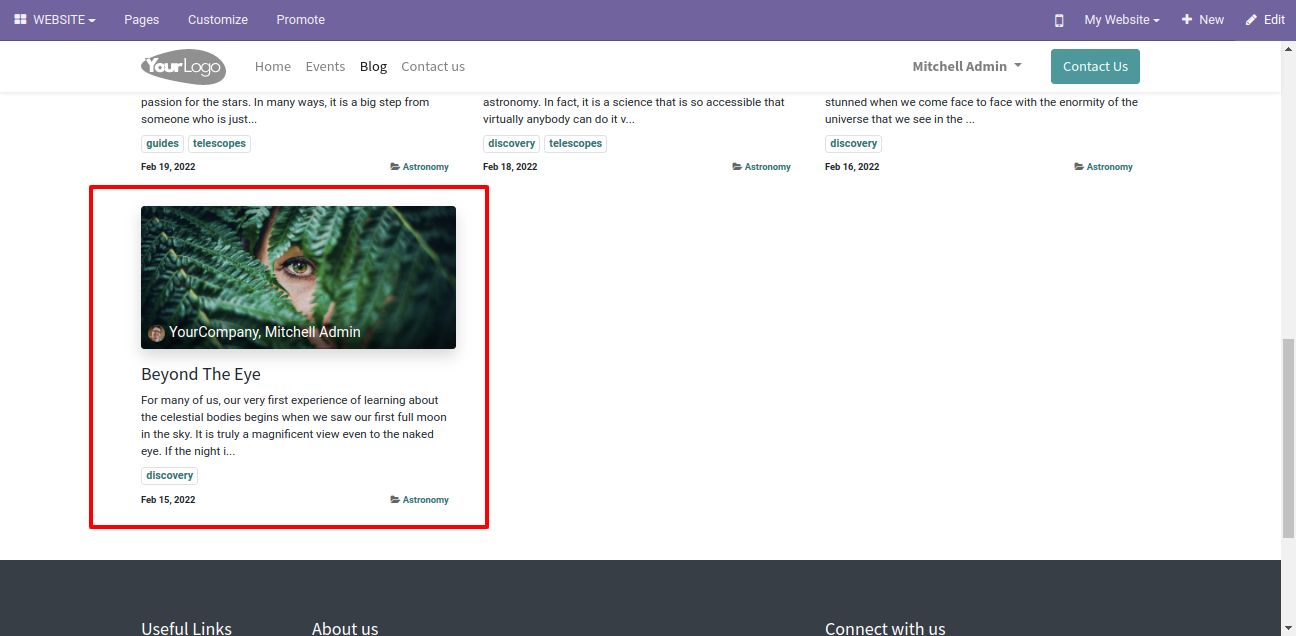Click the Useful Links footer heading
This screenshot has width=1296, height=636.
[x=186, y=628]
